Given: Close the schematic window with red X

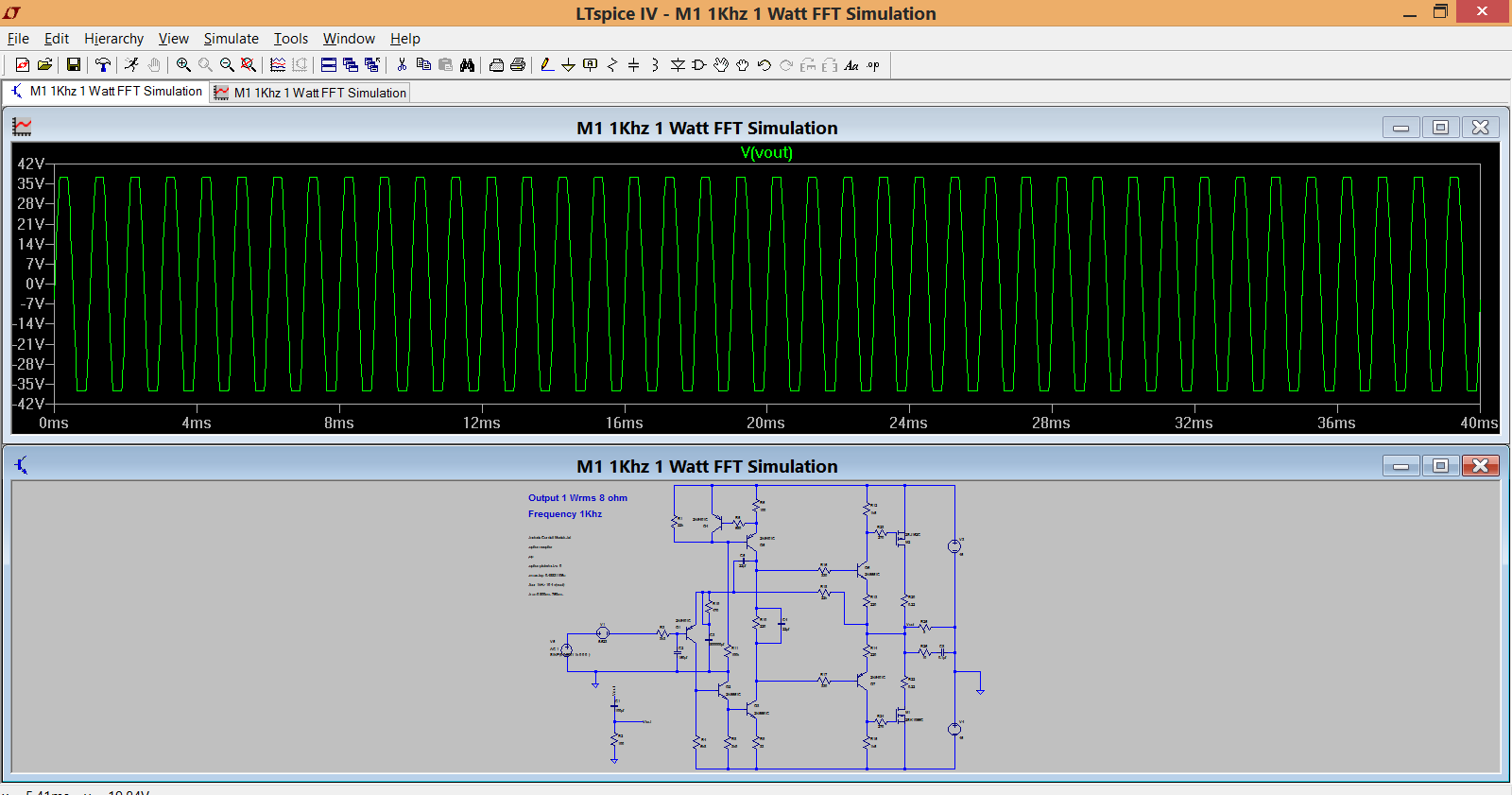Looking at the screenshot, I should [1480, 465].
